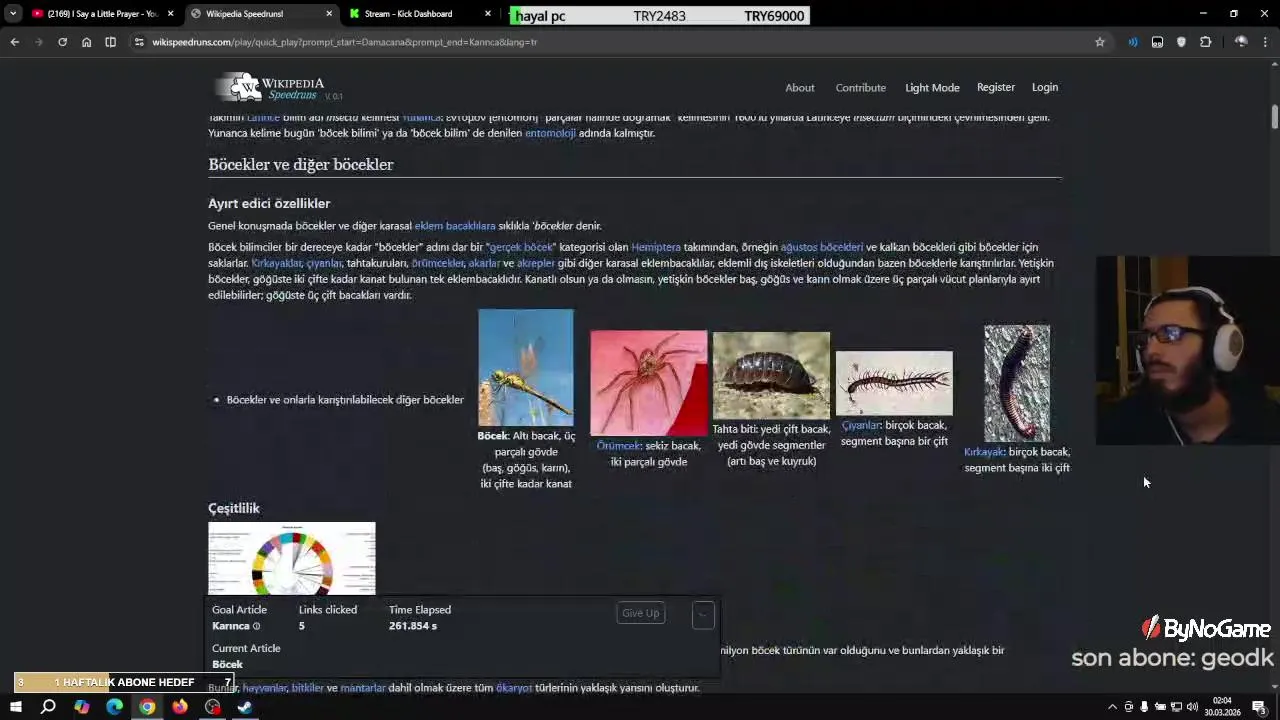Open the Contribute page
1280x720 pixels.
(861, 88)
